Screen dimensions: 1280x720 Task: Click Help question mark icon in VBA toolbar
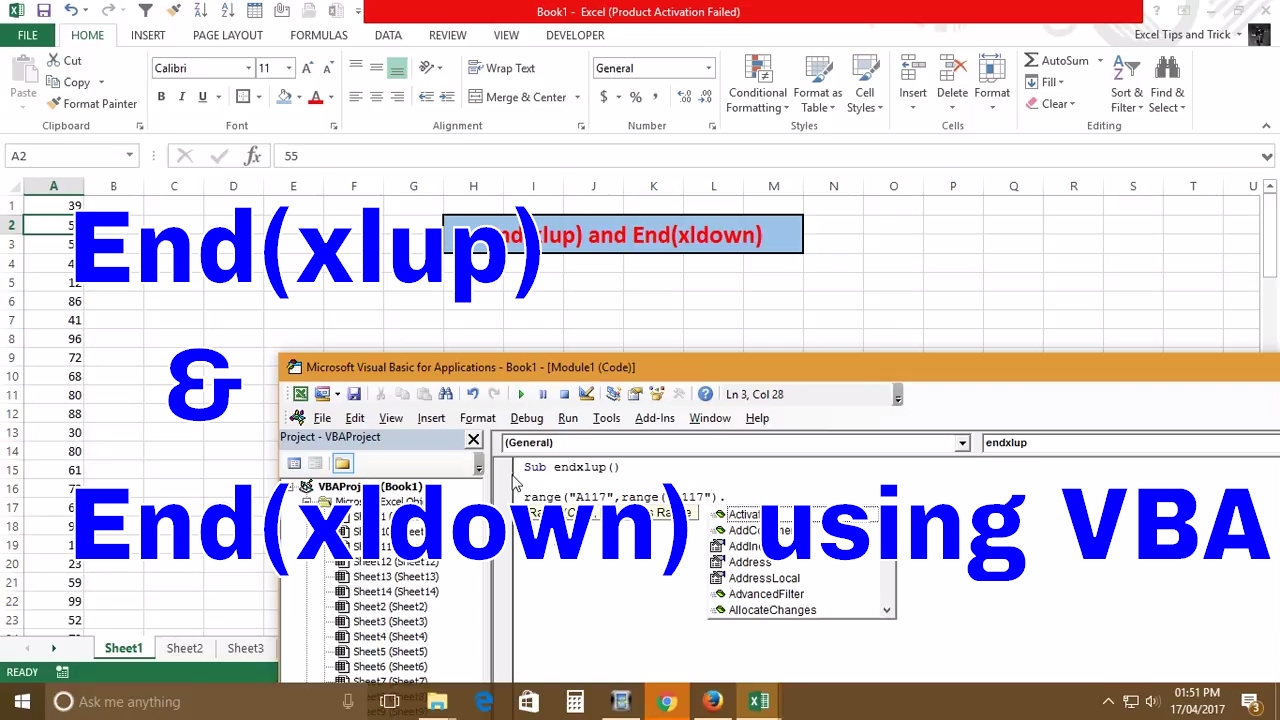coord(705,394)
